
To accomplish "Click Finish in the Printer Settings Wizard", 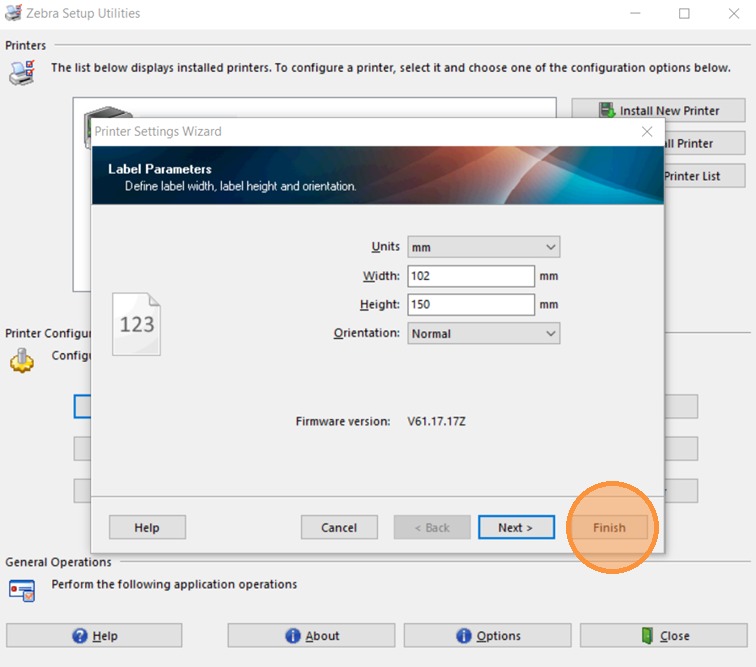I will (x=609, y=527).
